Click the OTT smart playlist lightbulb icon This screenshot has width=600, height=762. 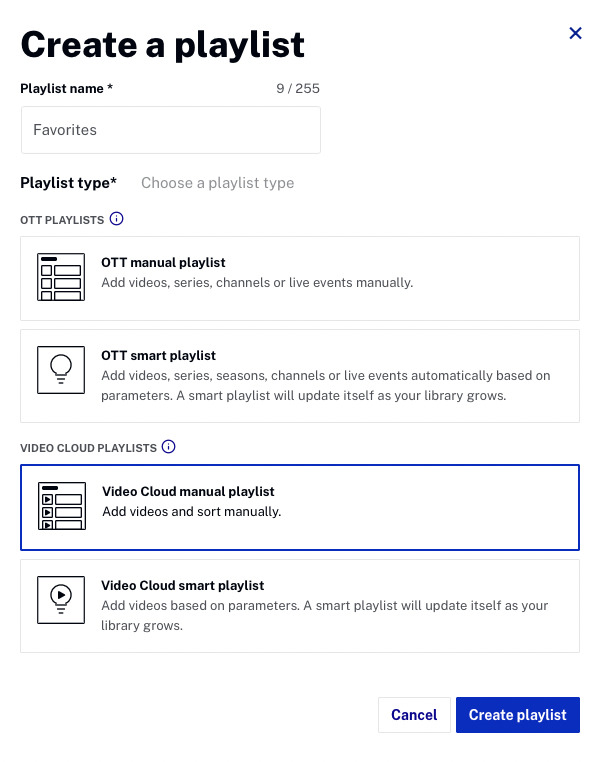coord(61,370)
